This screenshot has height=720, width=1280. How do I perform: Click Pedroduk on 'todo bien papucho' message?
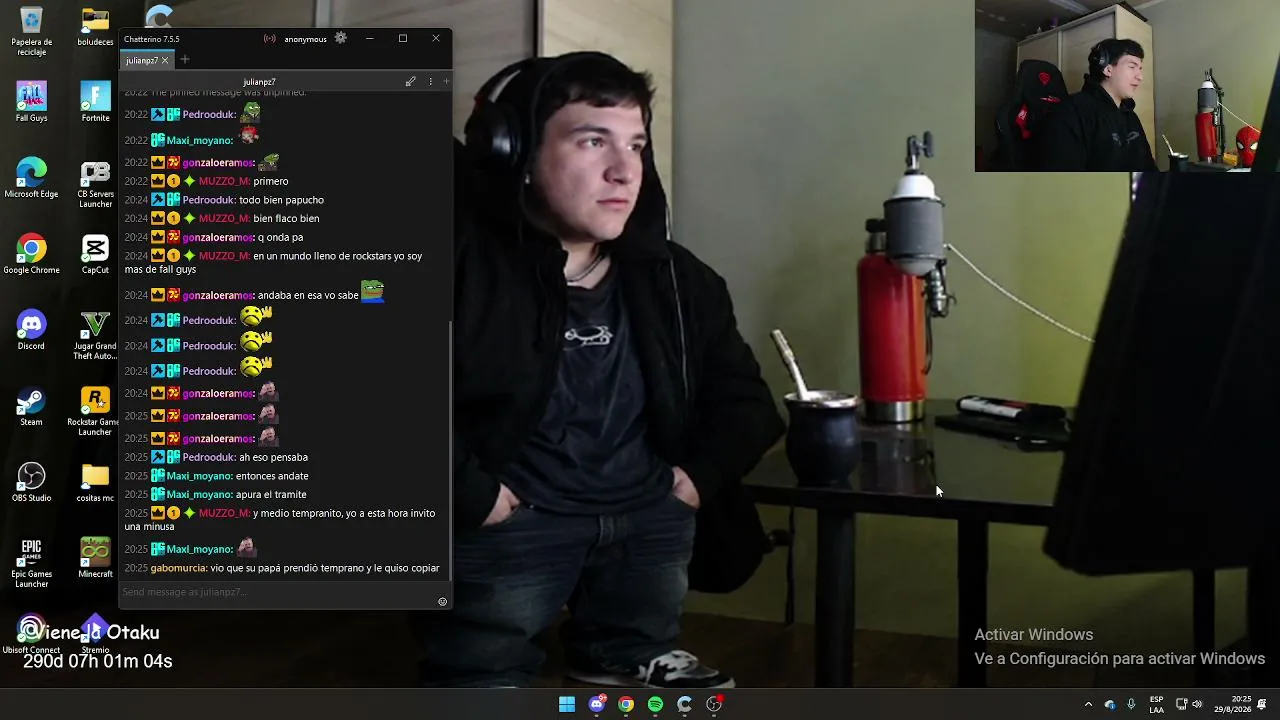209,200
